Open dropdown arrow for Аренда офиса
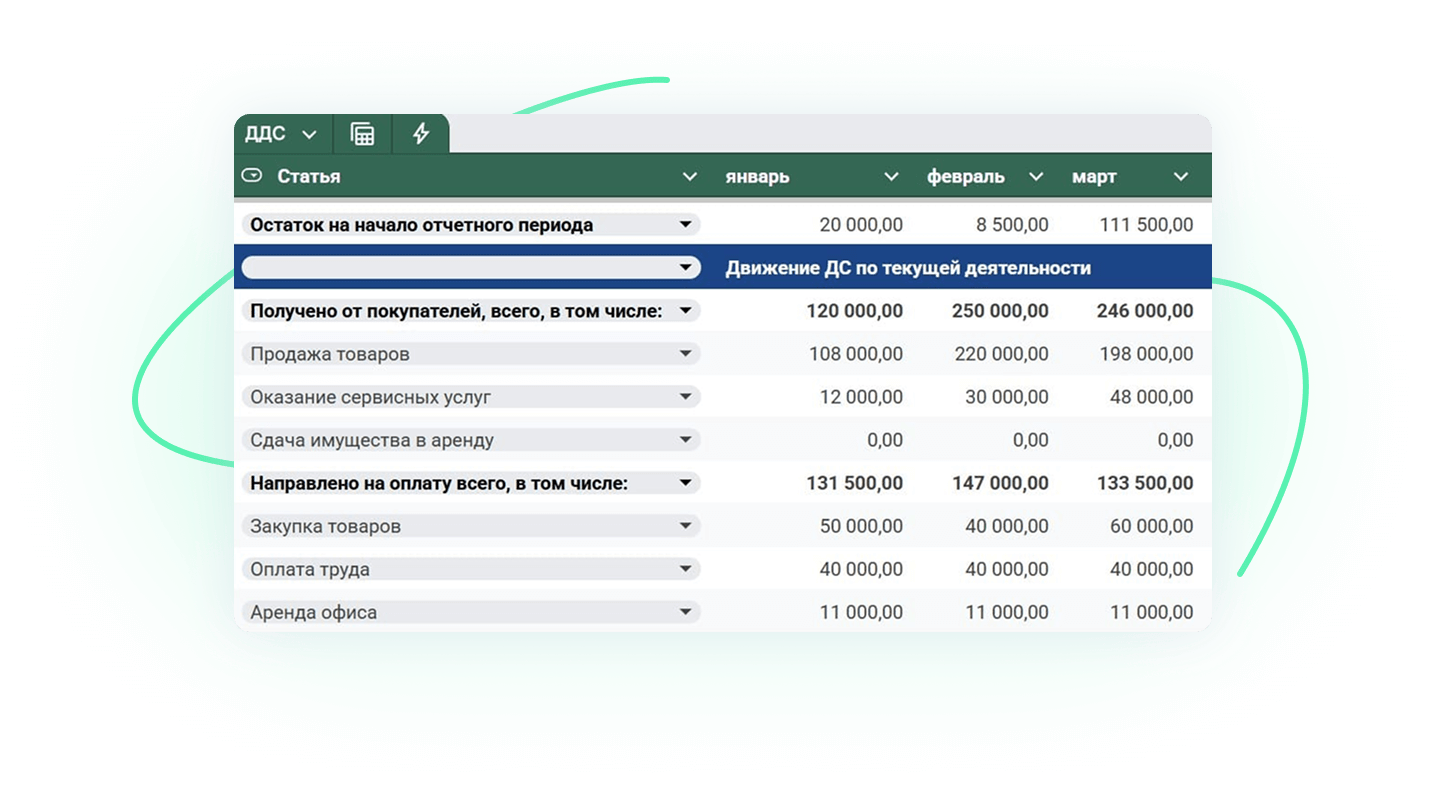1444x799 pixels. pos(685,612)
